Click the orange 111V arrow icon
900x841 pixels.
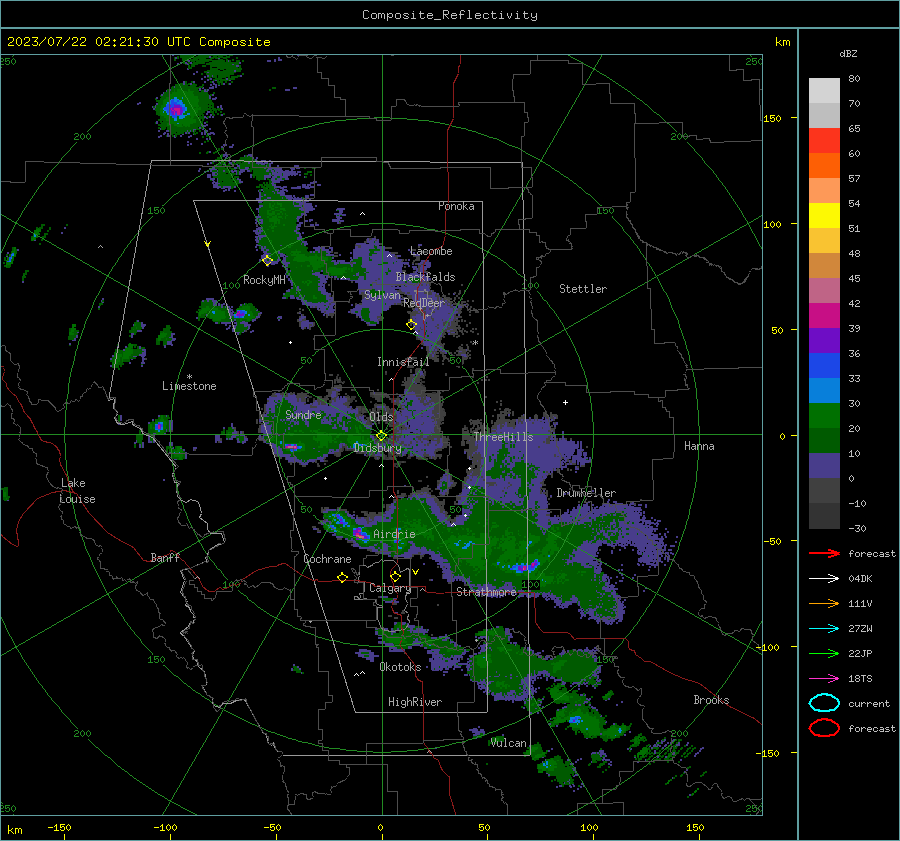pos(824,603)
